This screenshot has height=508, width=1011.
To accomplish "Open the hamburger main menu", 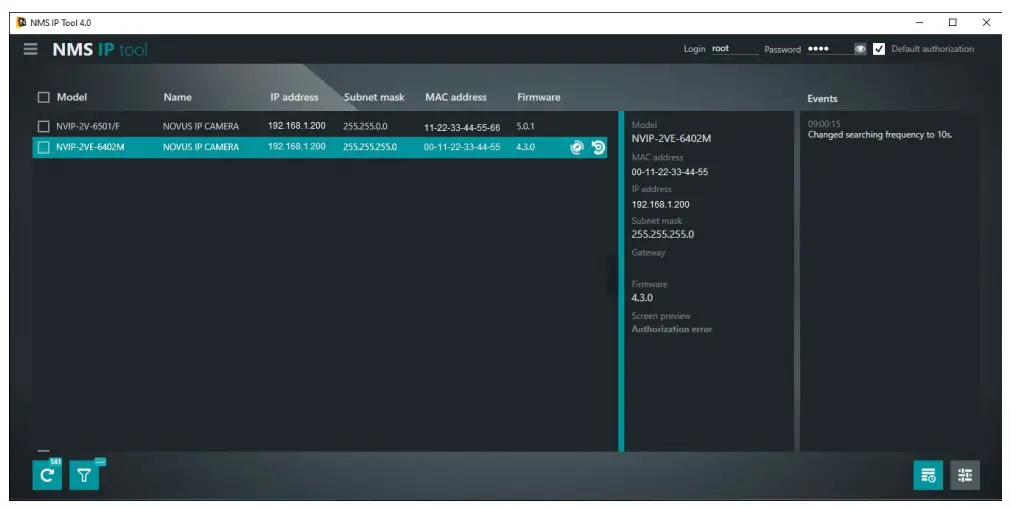I will click(30, 49).
